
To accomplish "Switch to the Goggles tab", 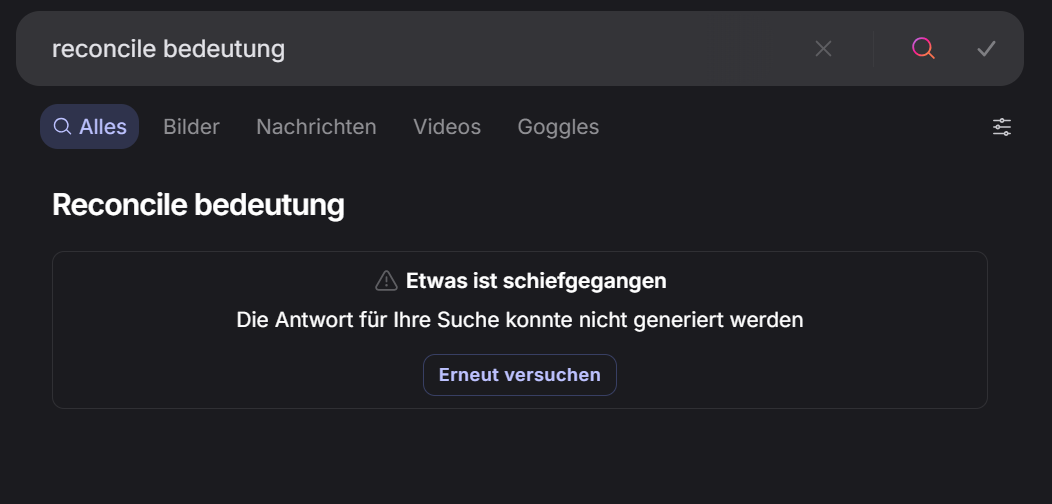I will click(558, 127).
